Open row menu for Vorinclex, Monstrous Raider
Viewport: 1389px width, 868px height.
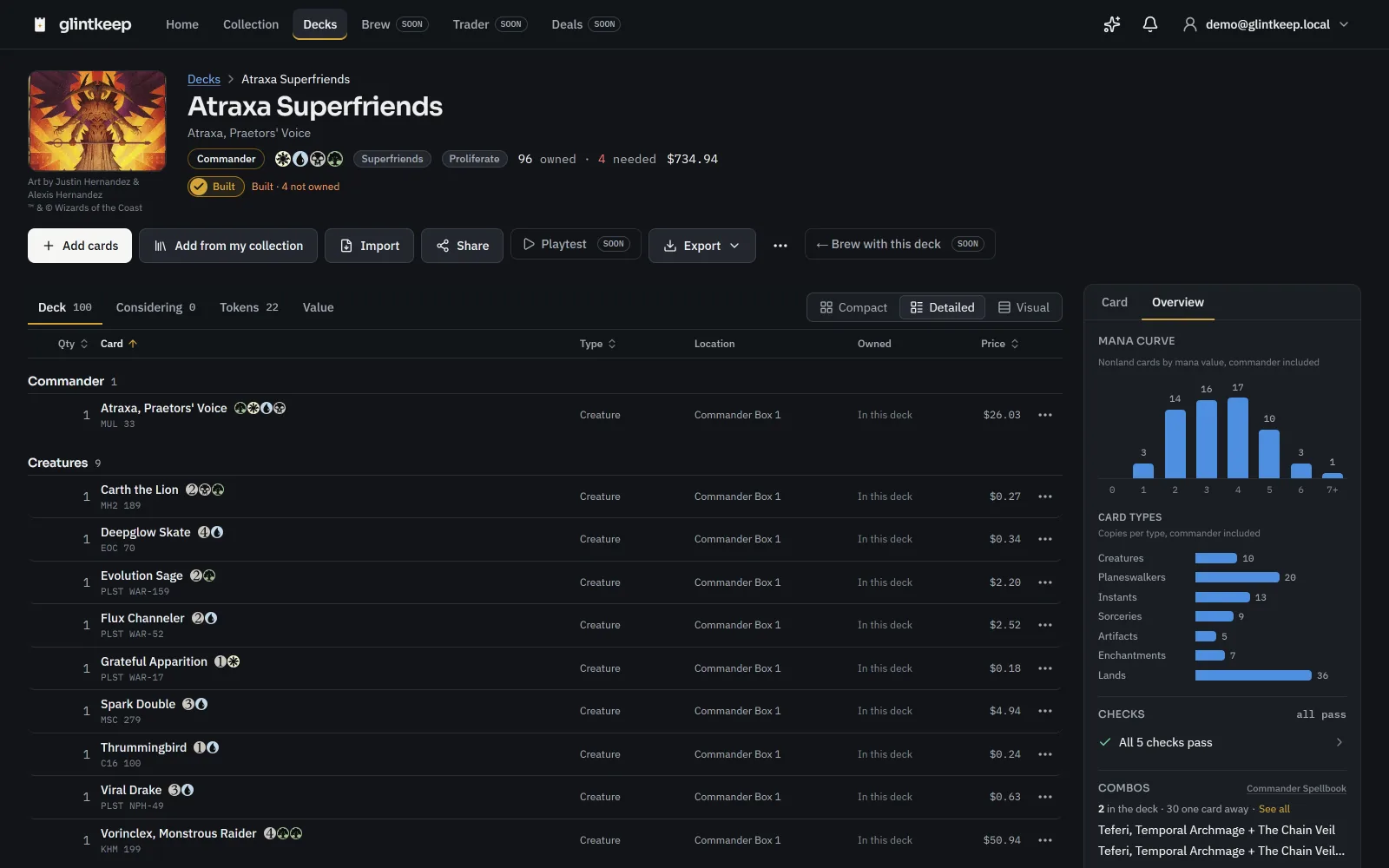tap(1045, 840)
